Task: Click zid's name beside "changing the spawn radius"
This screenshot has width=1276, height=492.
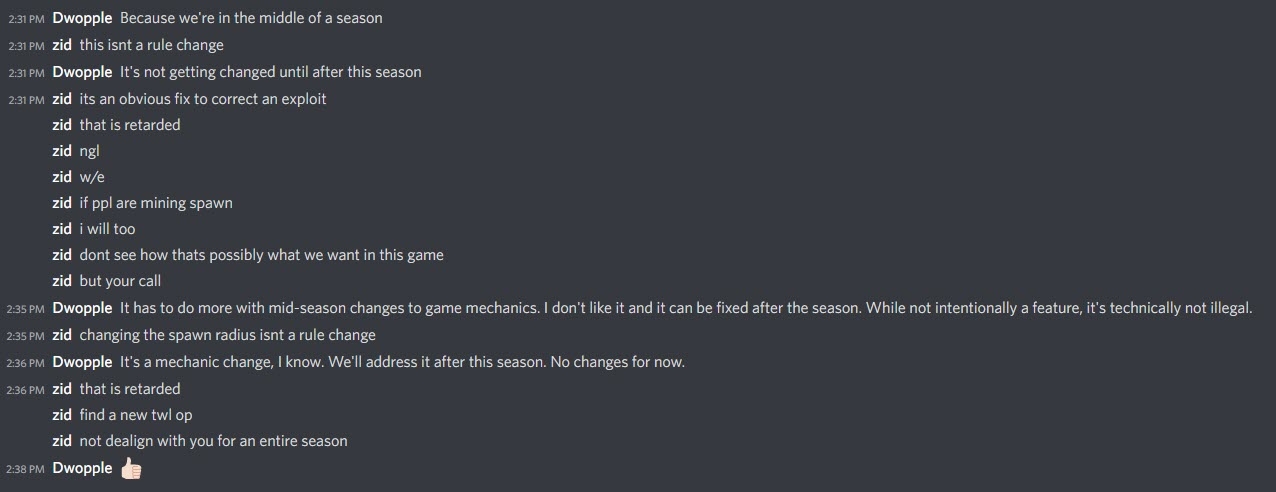Action: [61, 335]
